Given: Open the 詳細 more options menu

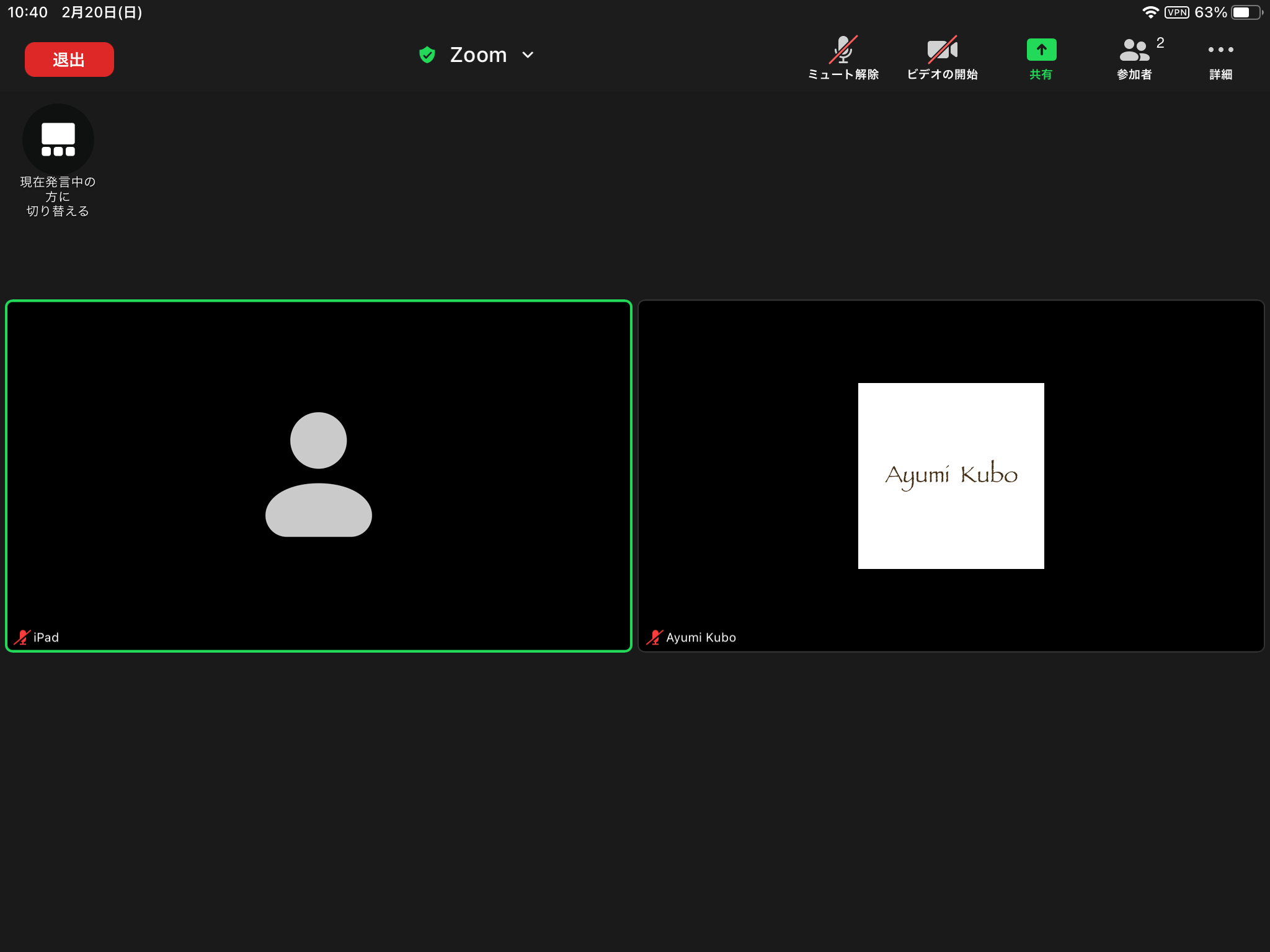Looking at the screenshot, I should [1220, 58].
